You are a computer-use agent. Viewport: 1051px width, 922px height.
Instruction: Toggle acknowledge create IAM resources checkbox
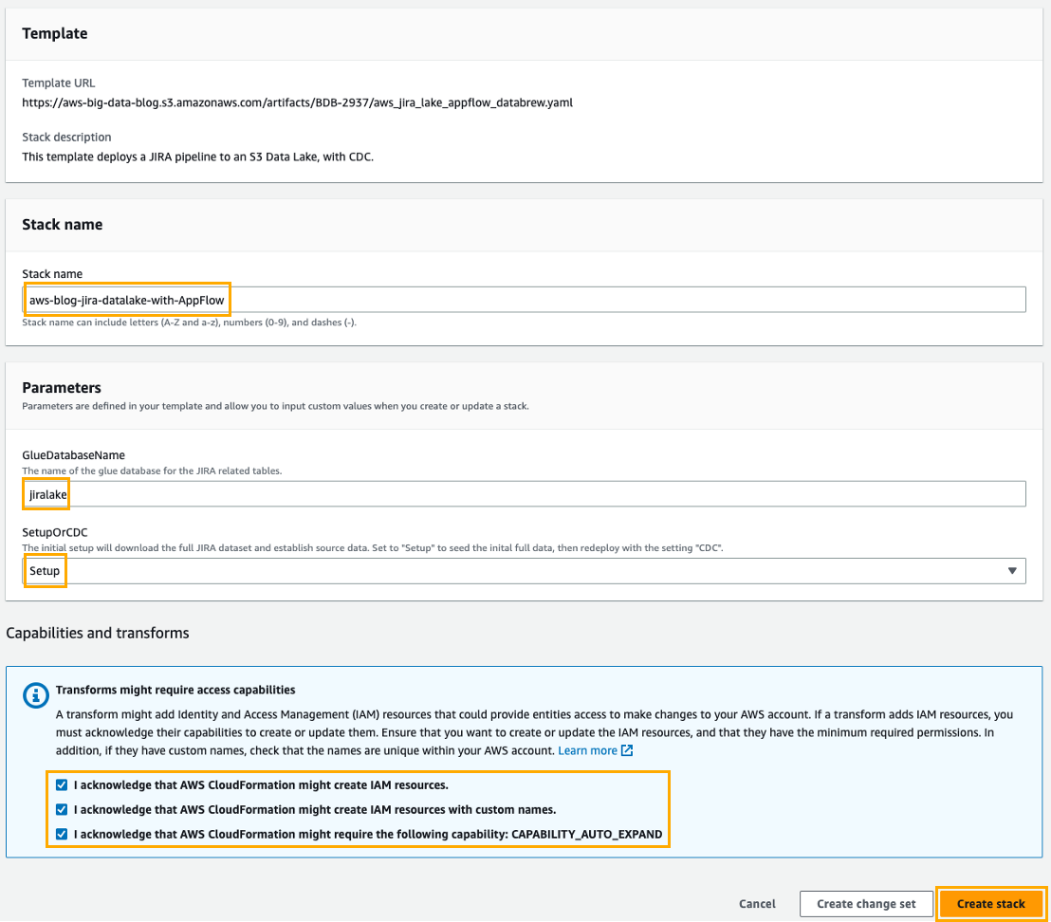tap(62, 785)
